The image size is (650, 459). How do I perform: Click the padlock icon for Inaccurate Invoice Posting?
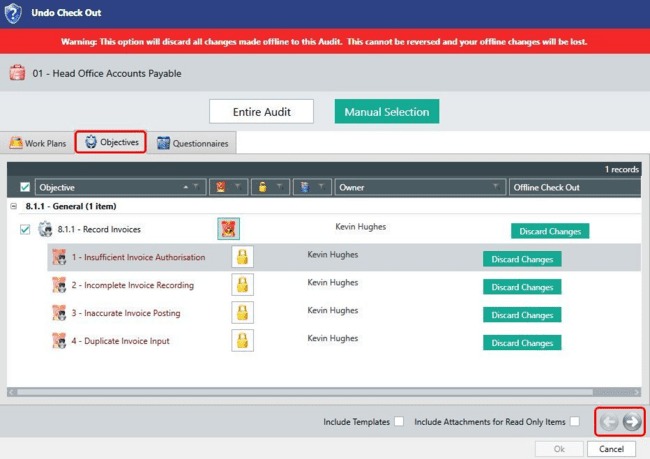click(243, 313)
